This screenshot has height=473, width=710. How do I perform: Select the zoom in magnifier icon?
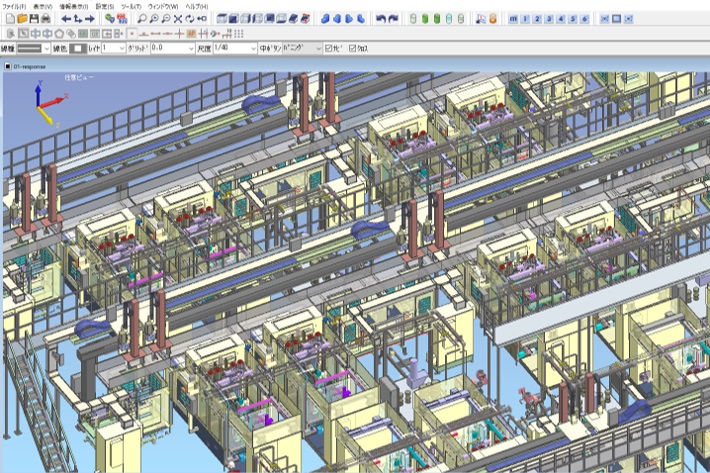click(x=142, y=19)
